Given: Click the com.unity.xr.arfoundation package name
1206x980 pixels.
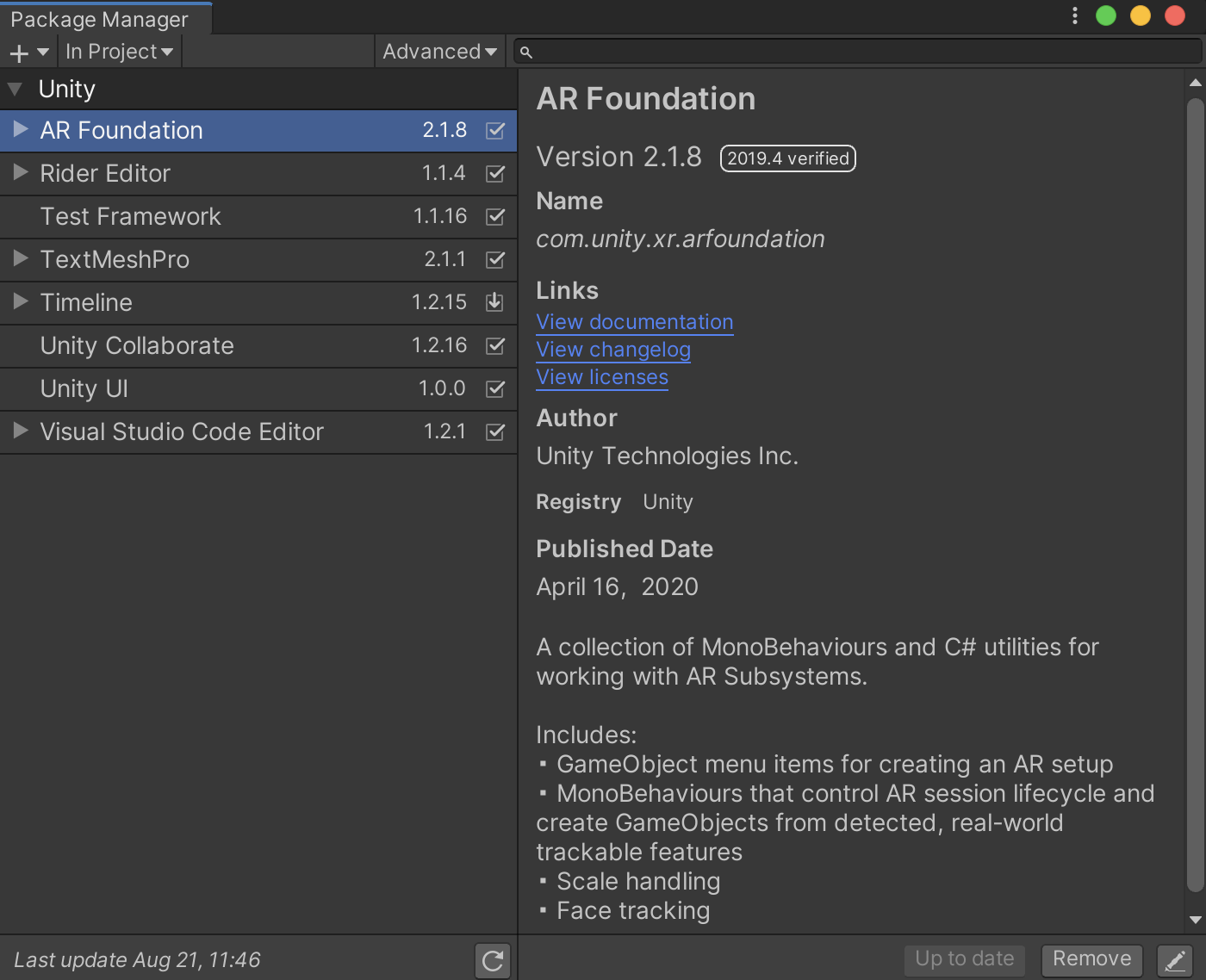Looking at the screenshot, I should click(681, 239).
